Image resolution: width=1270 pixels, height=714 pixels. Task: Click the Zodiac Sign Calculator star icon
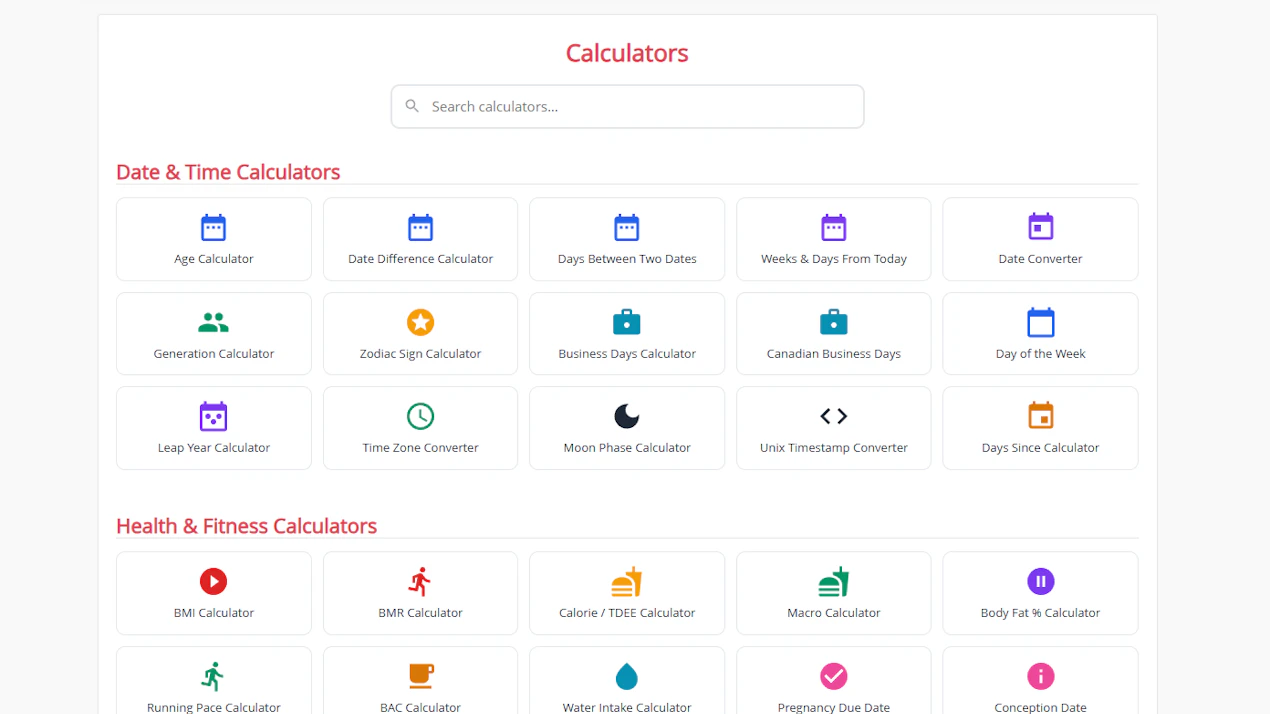[x=420, y=322]
